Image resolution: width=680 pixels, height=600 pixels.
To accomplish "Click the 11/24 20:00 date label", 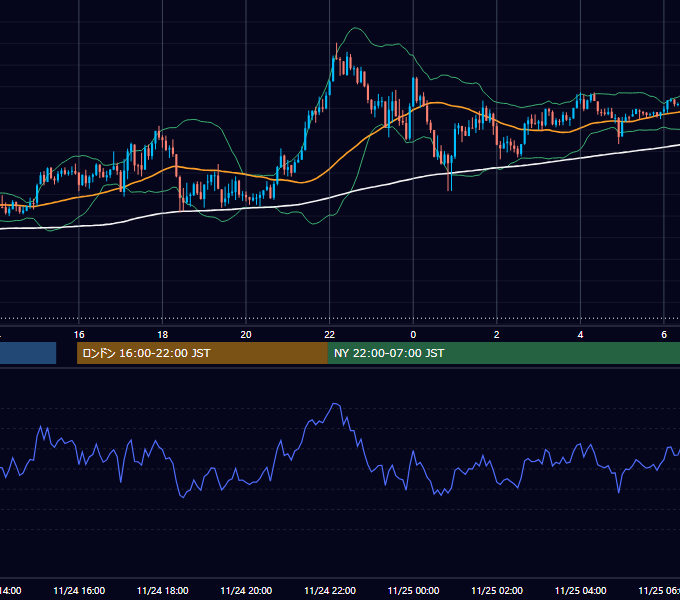I will [x=246, y=591].
